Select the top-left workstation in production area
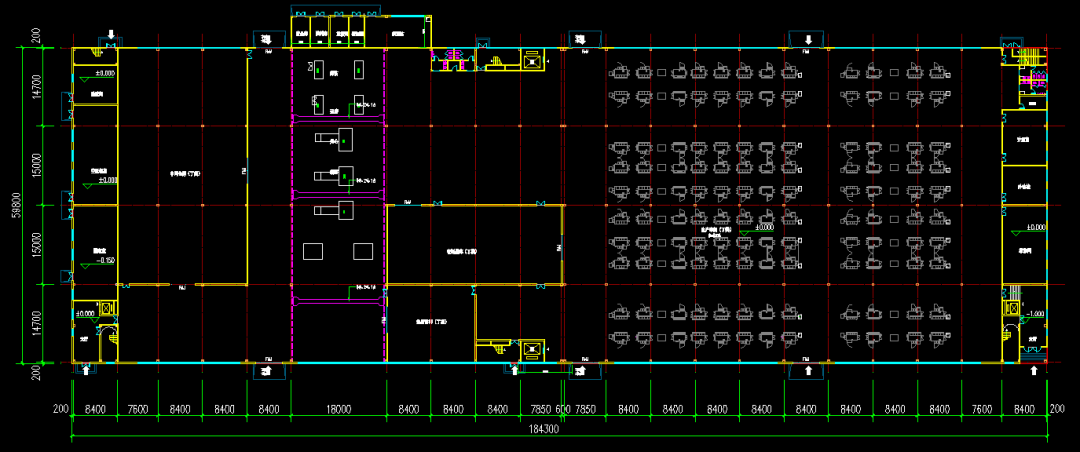 click(623, 71)
